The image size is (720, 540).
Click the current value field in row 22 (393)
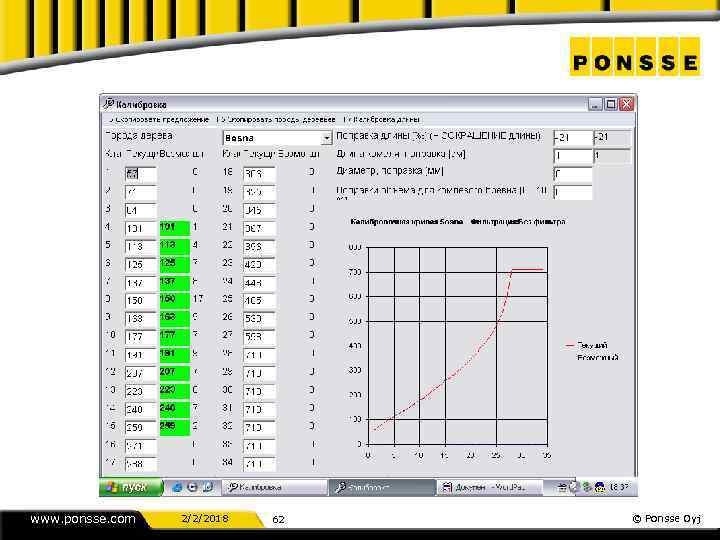[x=259, y=246]
